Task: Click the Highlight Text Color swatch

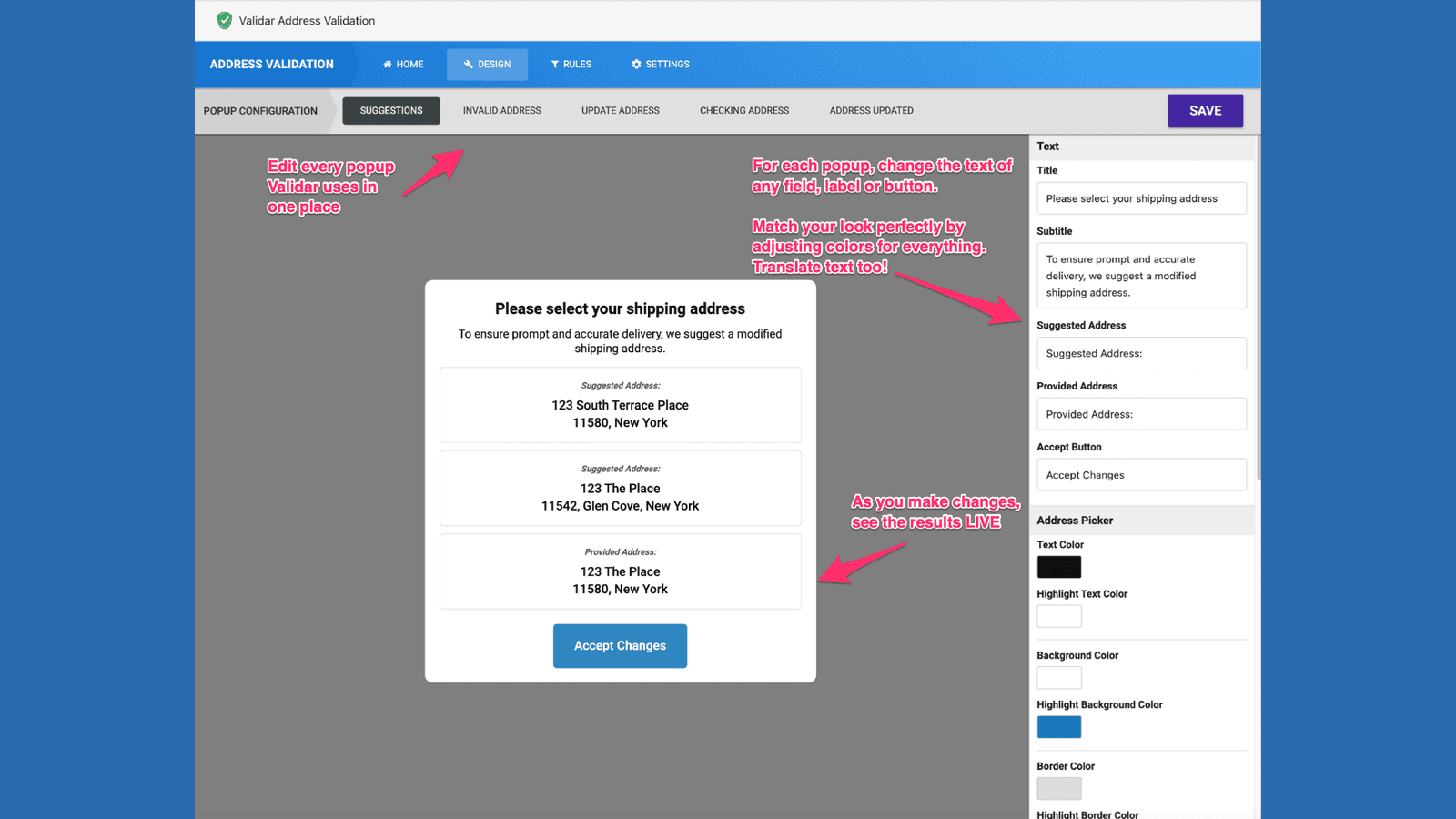Action: point(1058,616)
